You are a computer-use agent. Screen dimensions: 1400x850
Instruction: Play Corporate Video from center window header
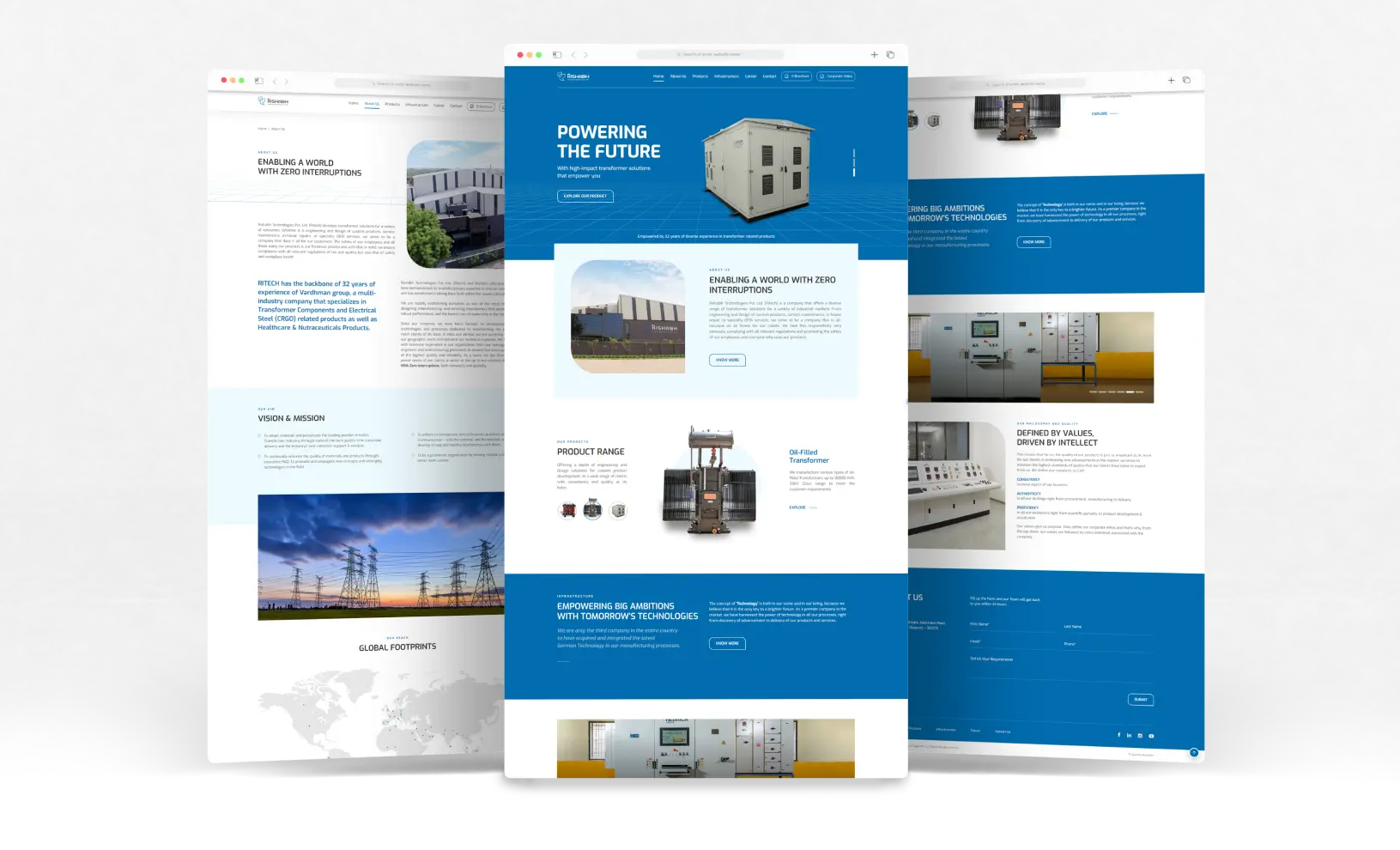click(x=836, y=76)
